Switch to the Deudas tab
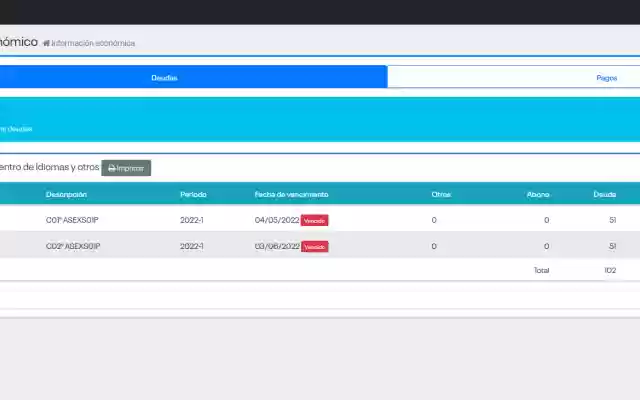This screenshot has height=400, width=640. 164,78
